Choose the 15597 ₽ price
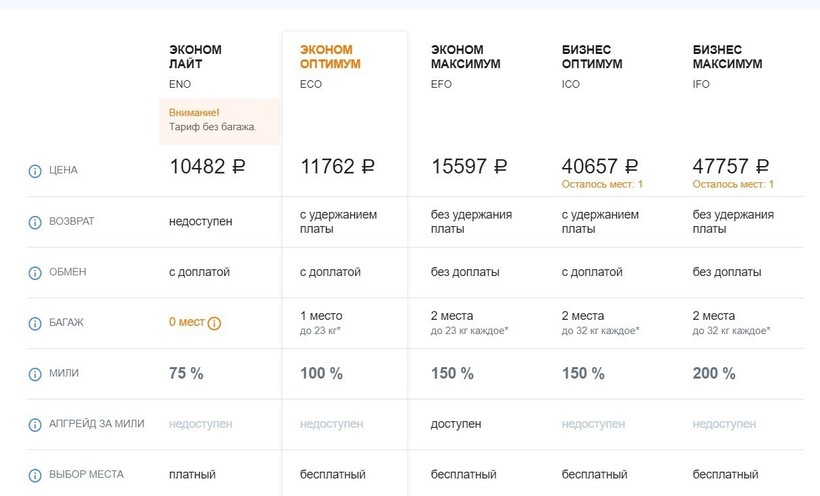820x496 pixels. tap(469, 167)
